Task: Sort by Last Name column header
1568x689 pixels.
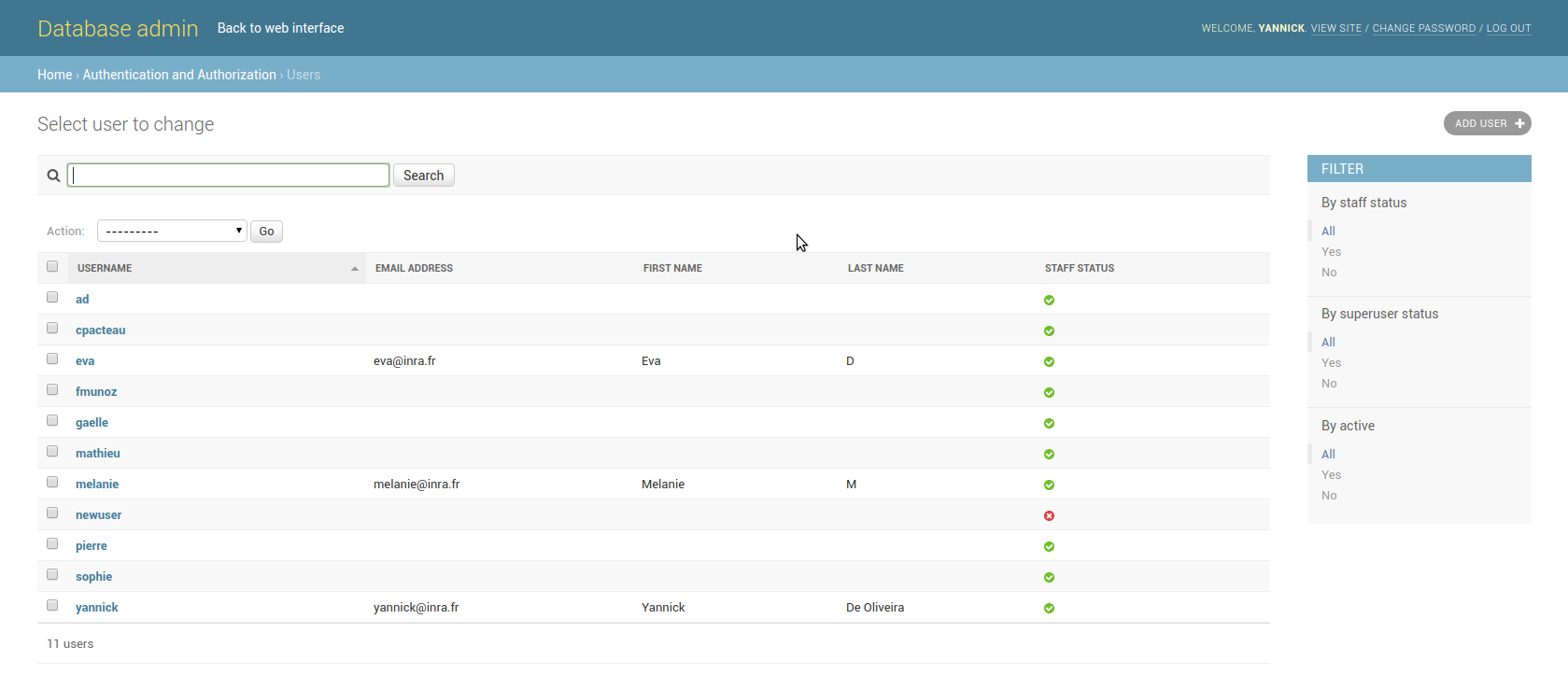Action: point(876,268)
